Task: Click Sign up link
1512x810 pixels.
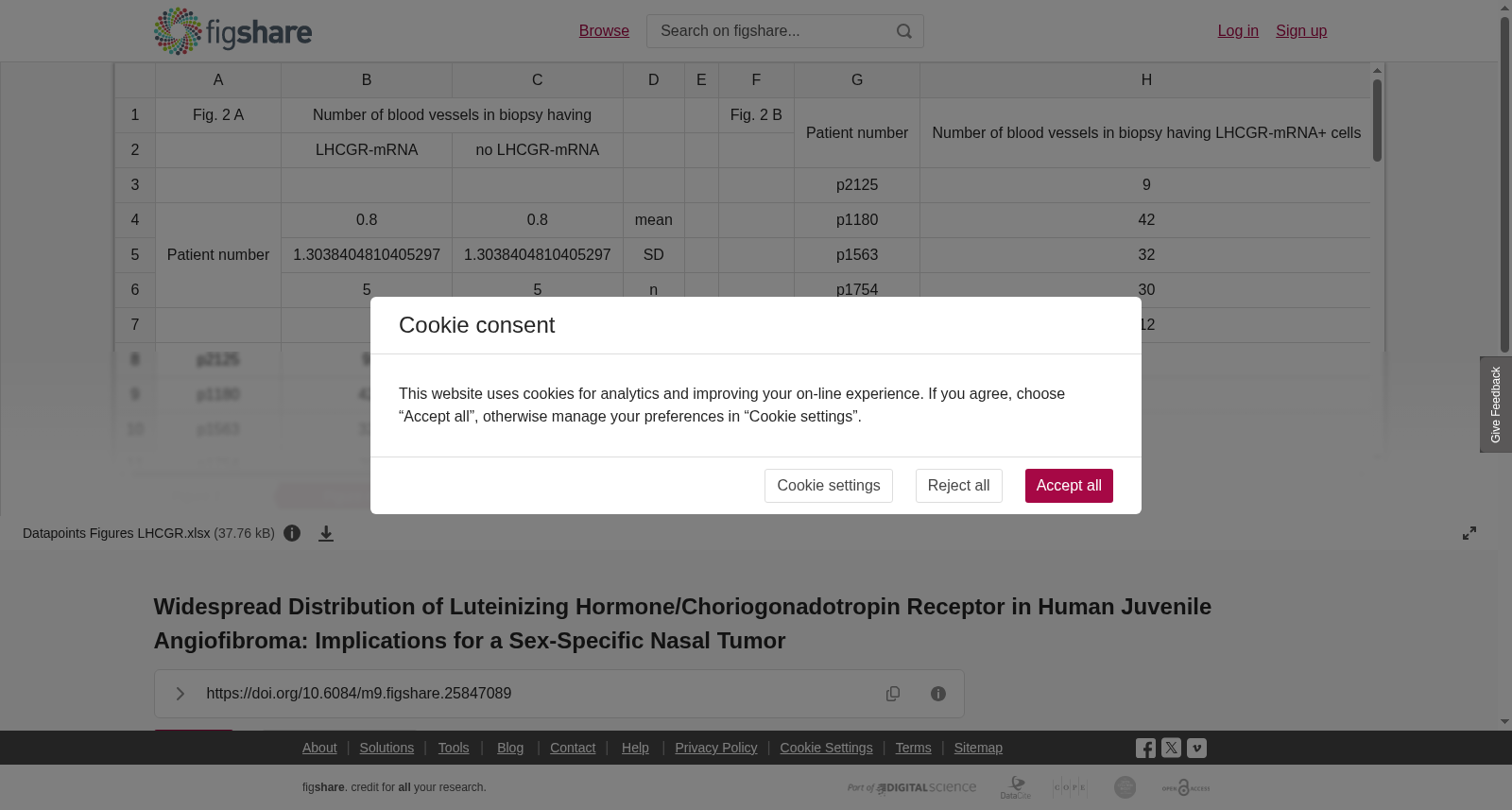Action: [x=1301, y=31]
